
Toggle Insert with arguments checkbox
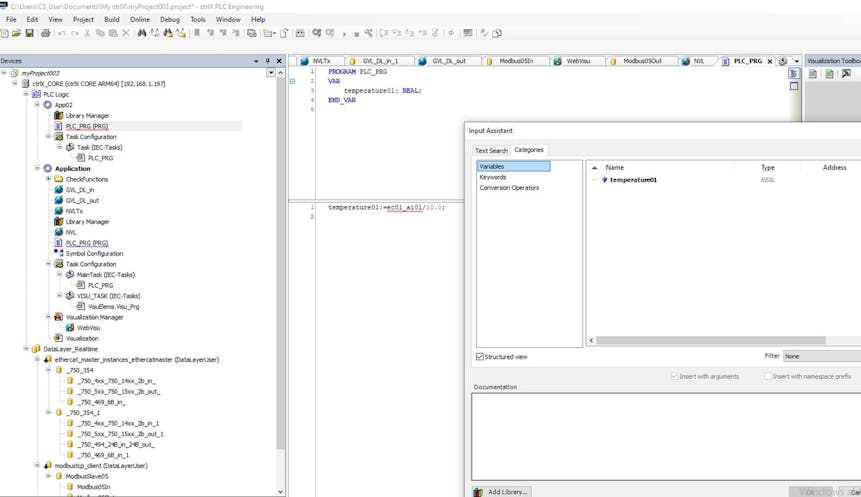(675, 376)
